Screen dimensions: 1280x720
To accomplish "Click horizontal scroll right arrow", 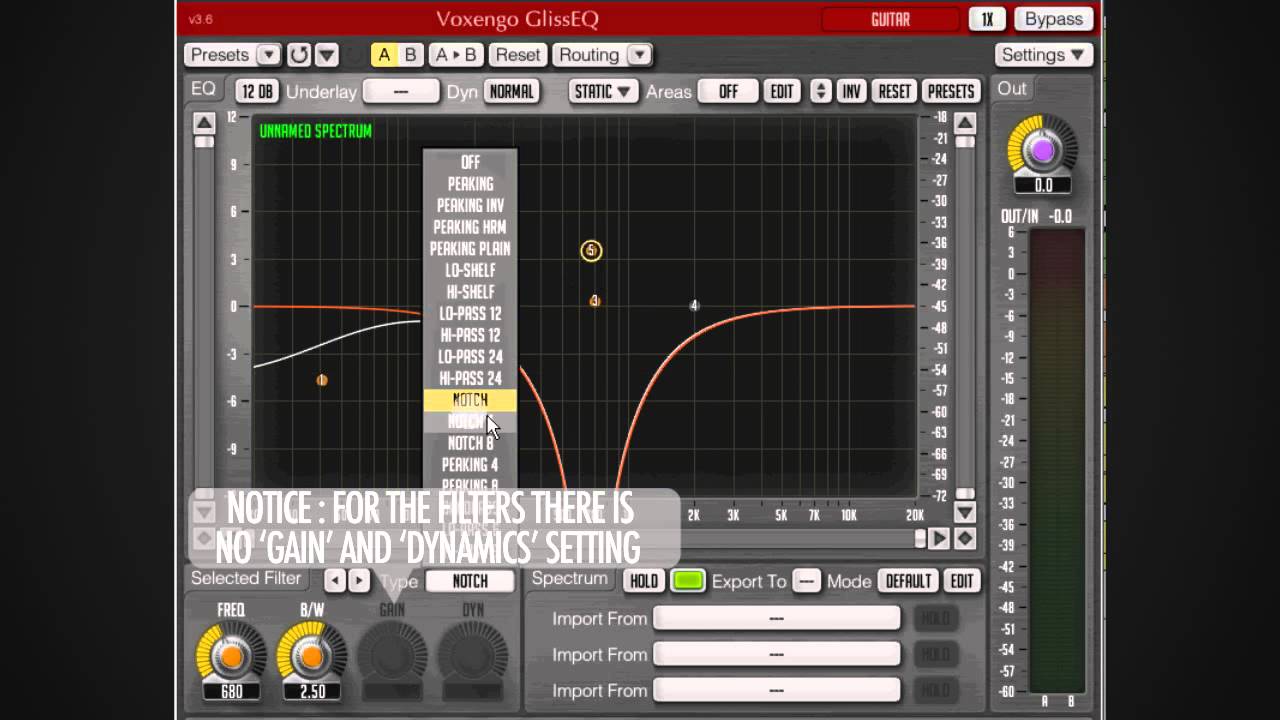I will point(939,538).
